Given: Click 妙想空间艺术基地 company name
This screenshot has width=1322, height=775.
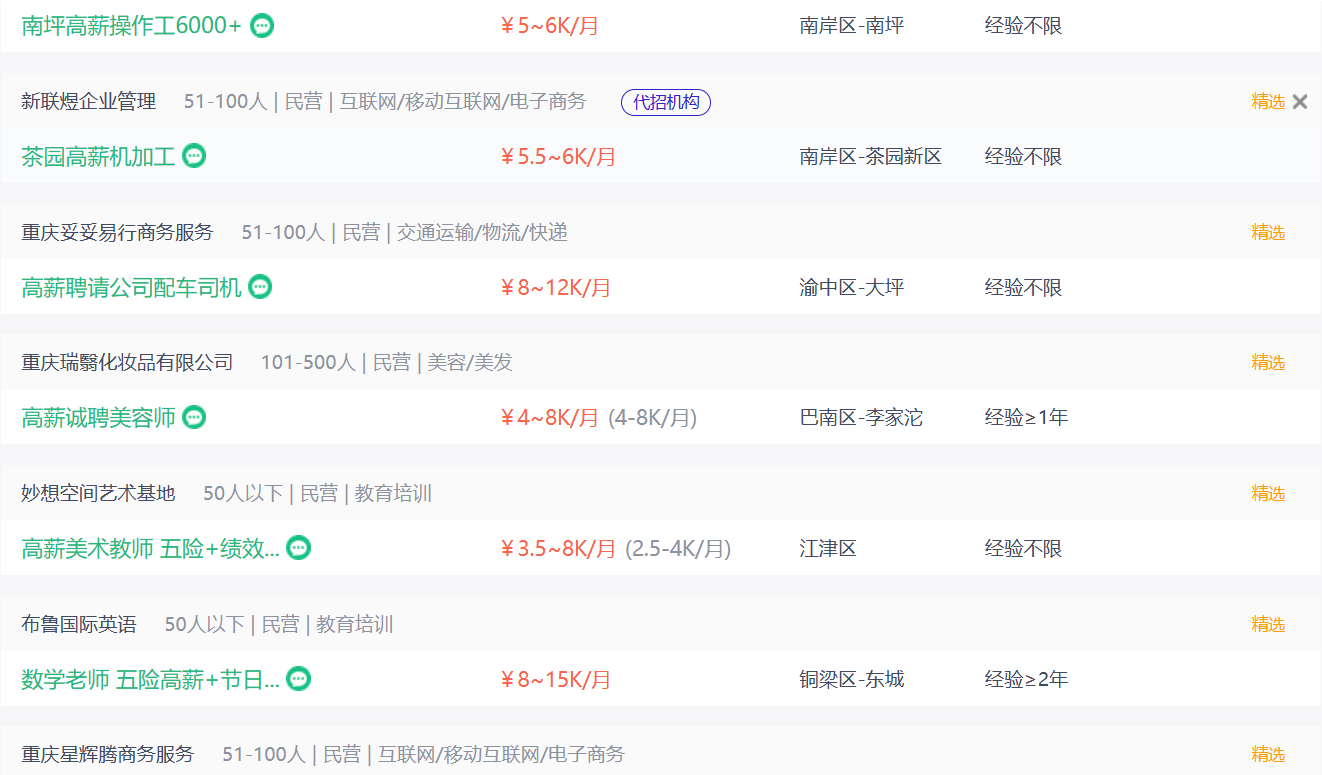Looking at the screenshot, I should (98, 493).
